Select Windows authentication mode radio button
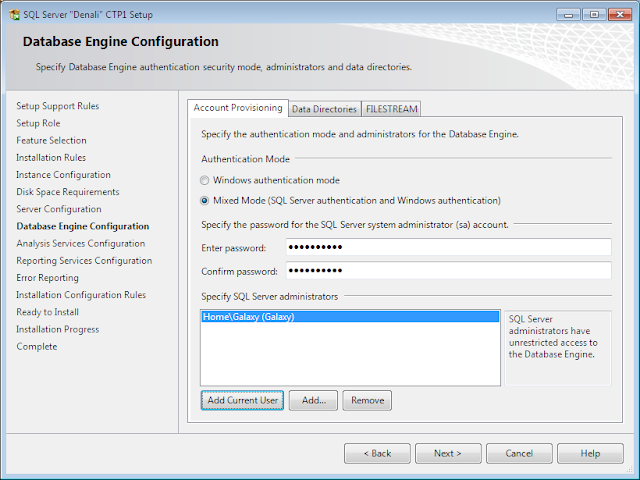This screenshot has width=640, height=480. pos(204,180)
